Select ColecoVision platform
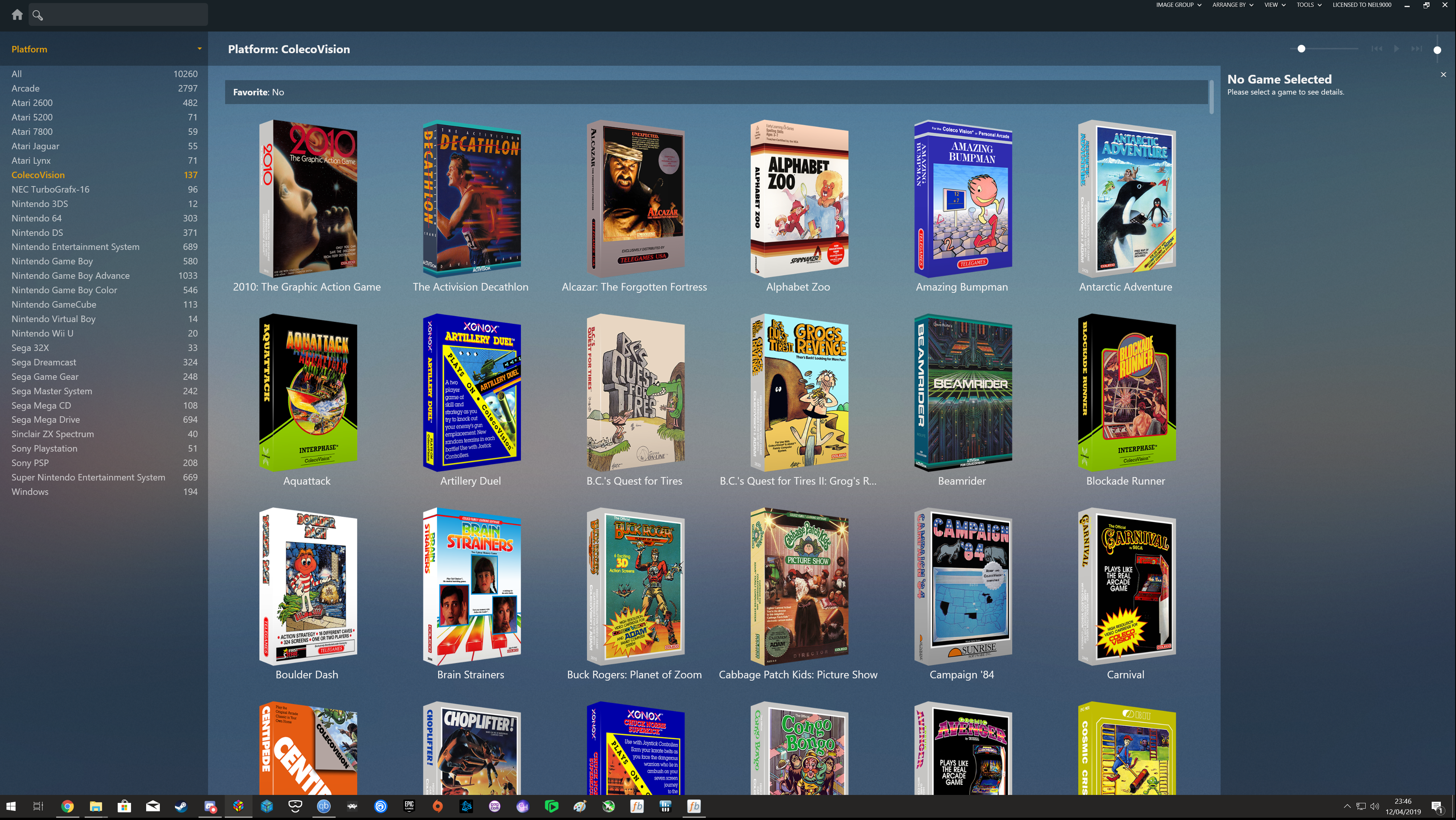Viewport: 1456px width, 820px height. coord(104,175)
